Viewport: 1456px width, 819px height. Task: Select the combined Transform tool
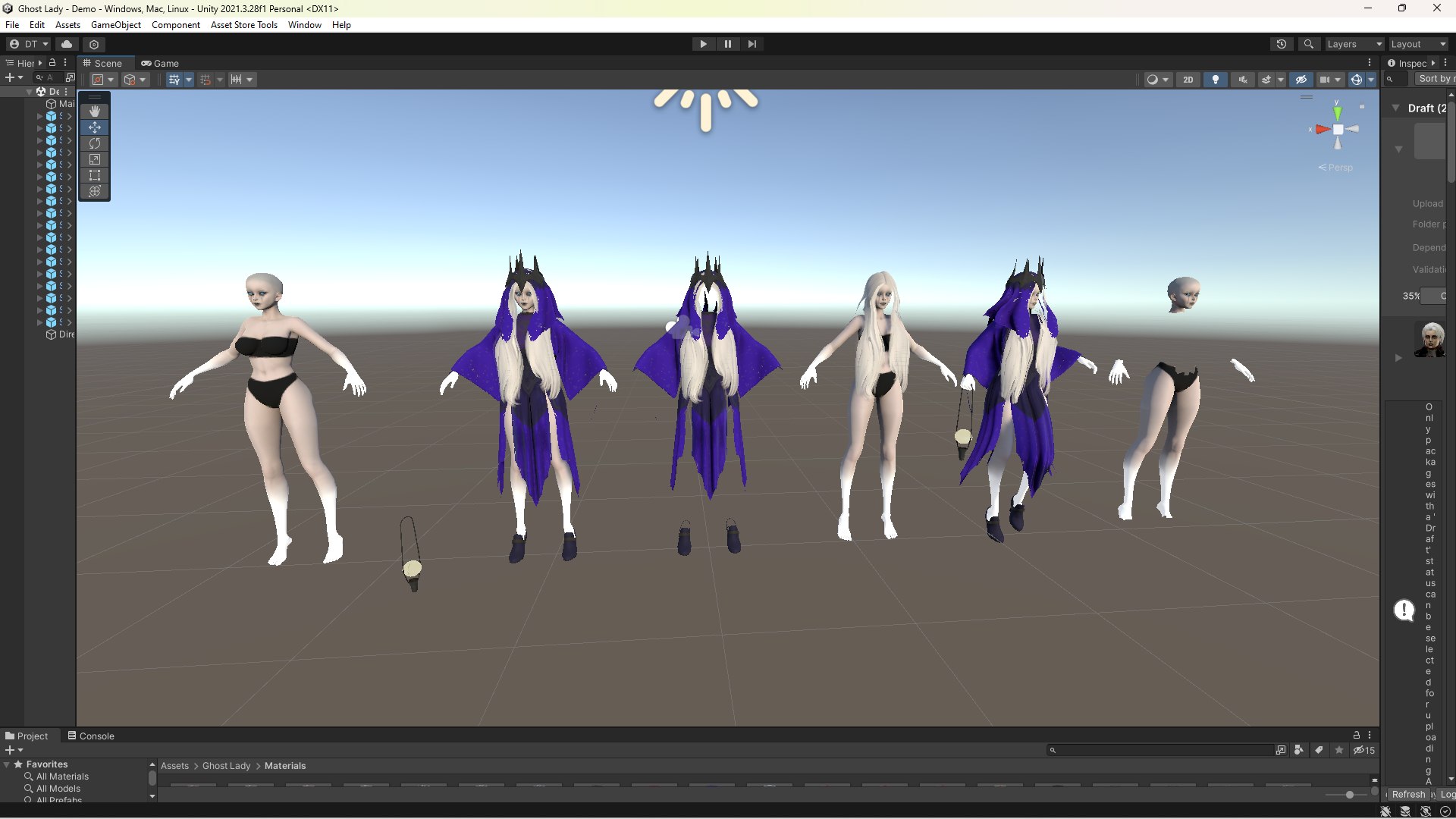[95, 191]
